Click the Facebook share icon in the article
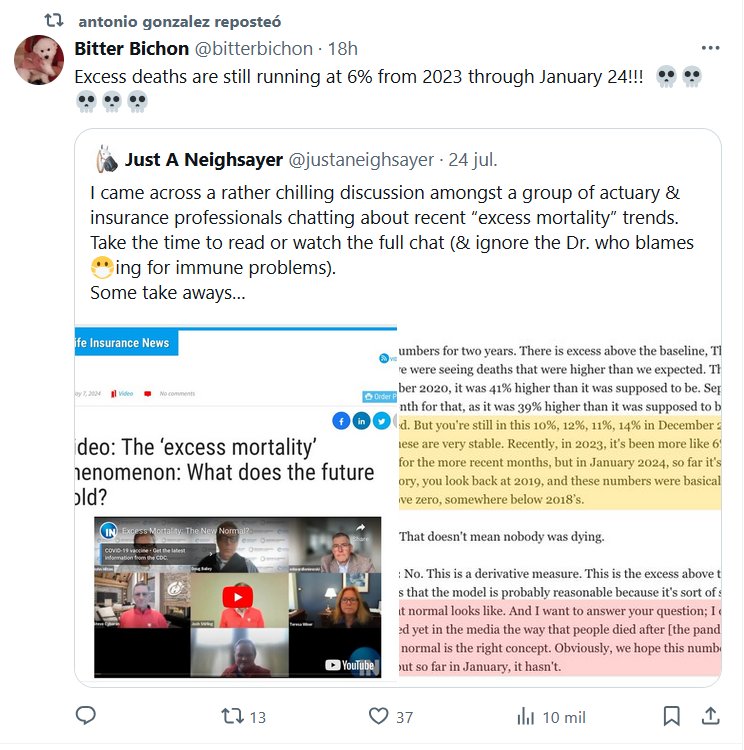The width and height of the screenshot is (744, 750). pos(341,421)
